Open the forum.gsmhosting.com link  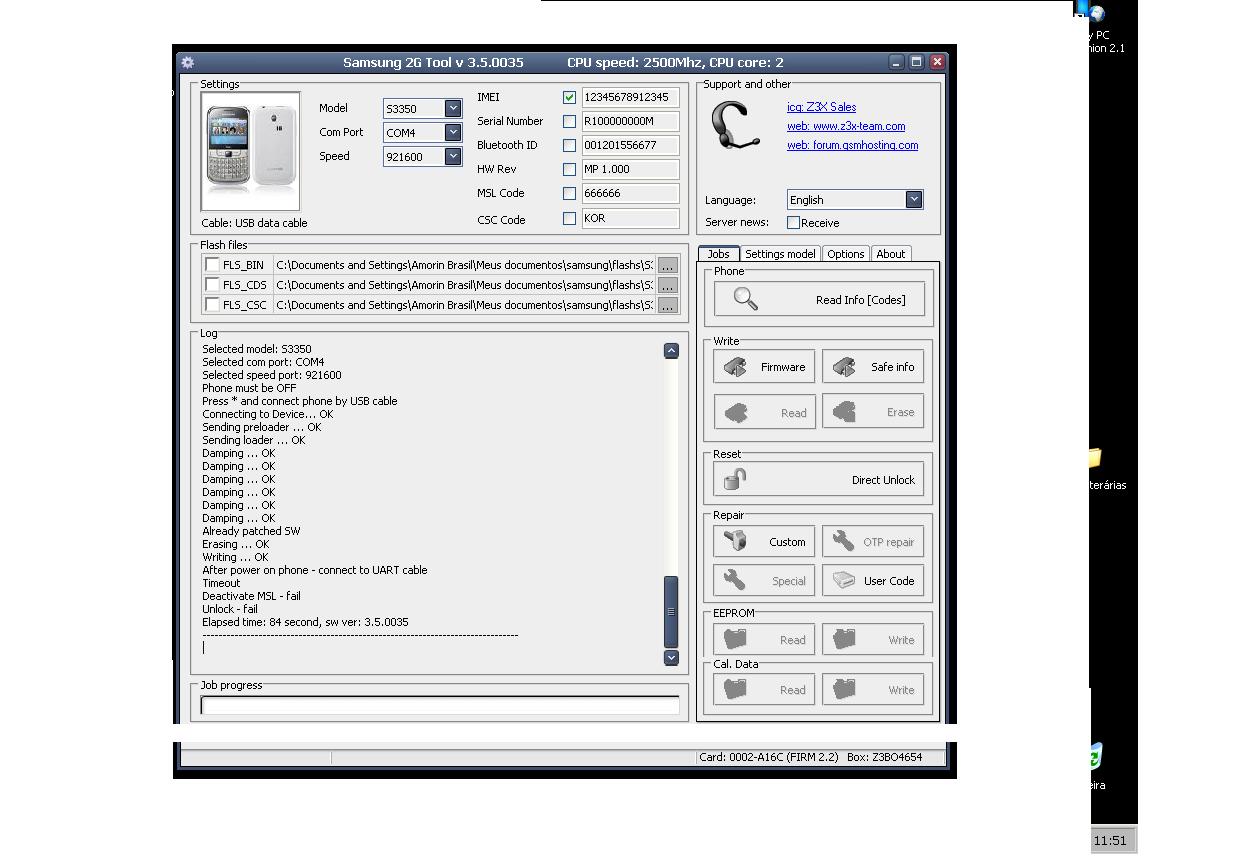pyautogui.click(x=852, y=145)
